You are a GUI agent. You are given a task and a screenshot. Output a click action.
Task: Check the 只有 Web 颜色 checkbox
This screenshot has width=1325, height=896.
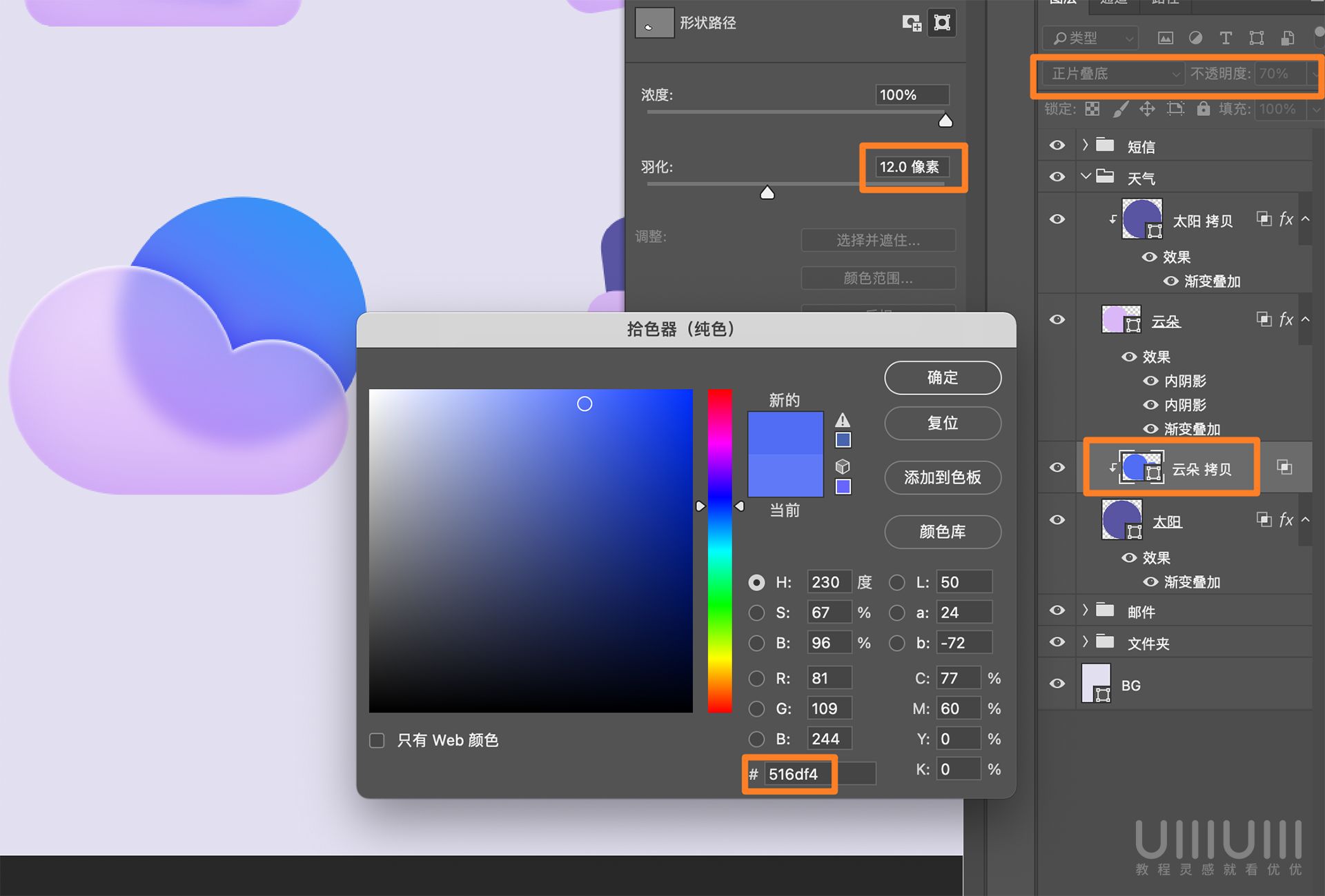pos(377,740)
